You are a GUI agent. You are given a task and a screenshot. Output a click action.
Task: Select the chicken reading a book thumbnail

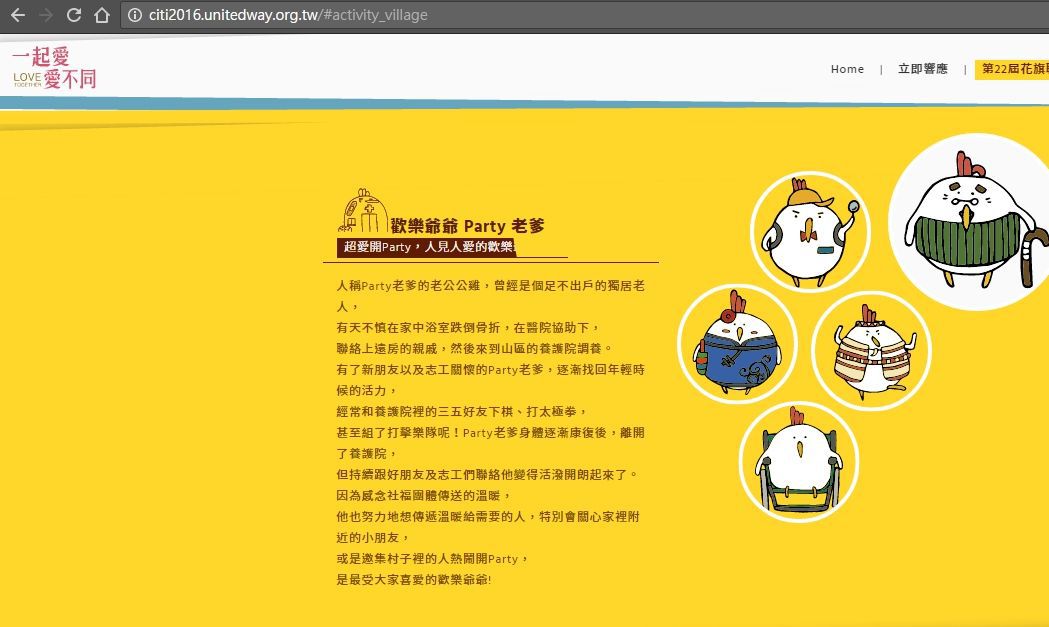click(x=739, y=343)
